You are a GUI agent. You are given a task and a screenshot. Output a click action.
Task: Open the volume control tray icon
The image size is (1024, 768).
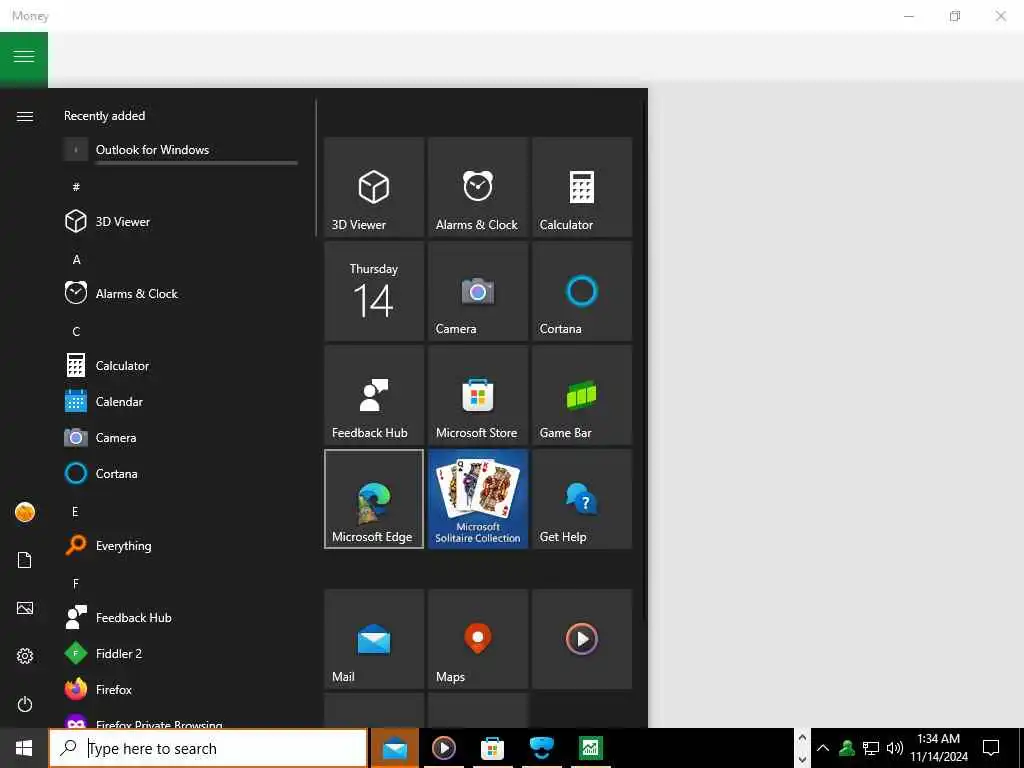pyautogui.click(x=895, y=748)
